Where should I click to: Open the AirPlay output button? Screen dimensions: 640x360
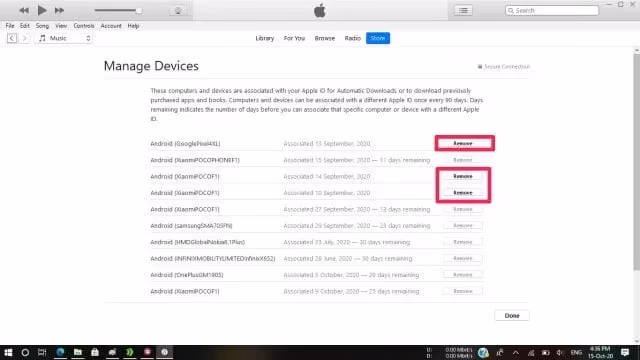(x=178, y=11)
